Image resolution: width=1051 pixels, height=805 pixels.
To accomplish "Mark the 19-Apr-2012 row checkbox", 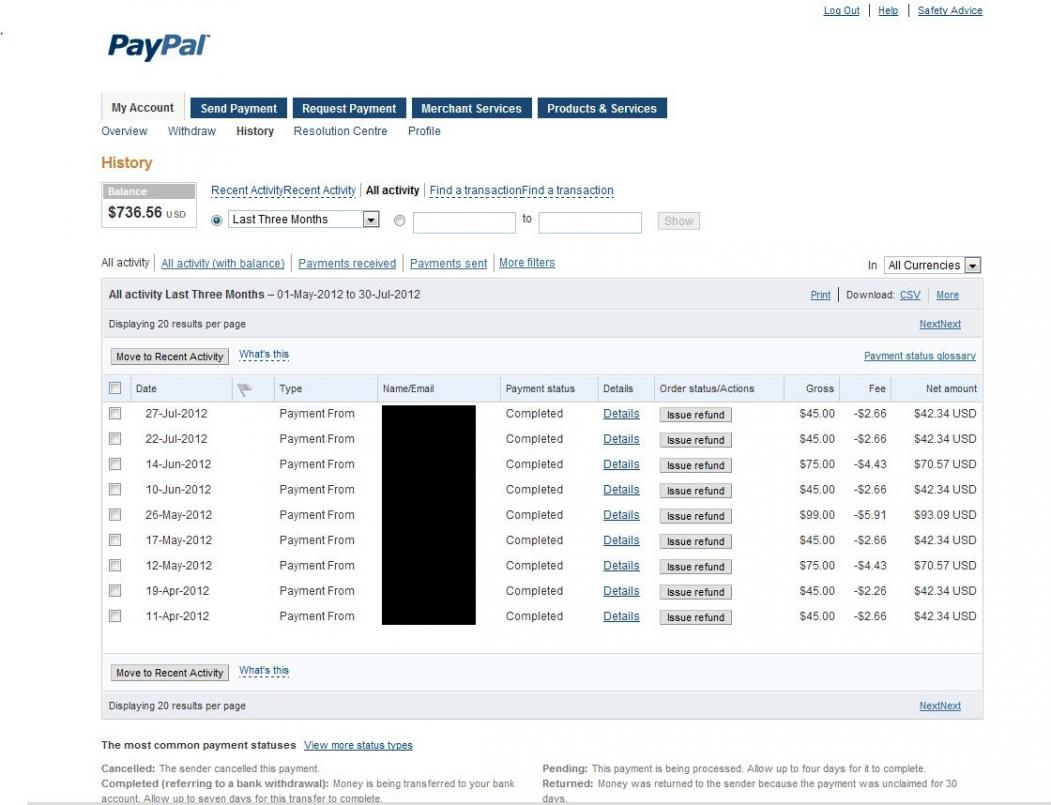I will pos(115,591).
